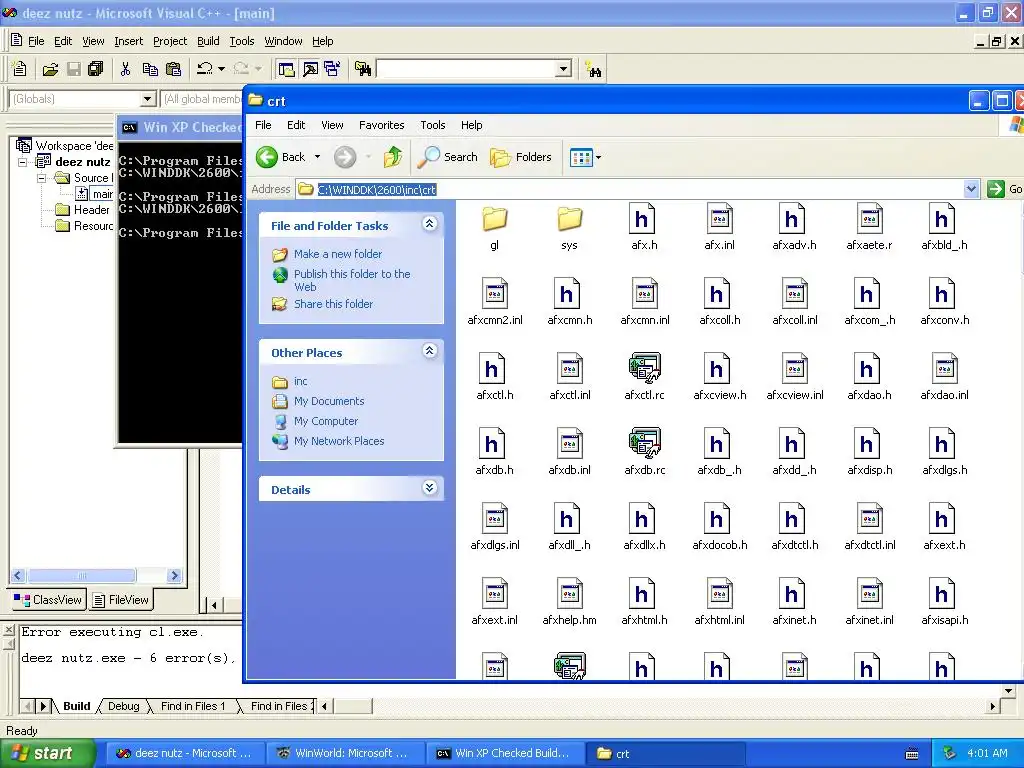
Task: Switch to Win XP Checked Build taskbar button
Action: point(504,753)
